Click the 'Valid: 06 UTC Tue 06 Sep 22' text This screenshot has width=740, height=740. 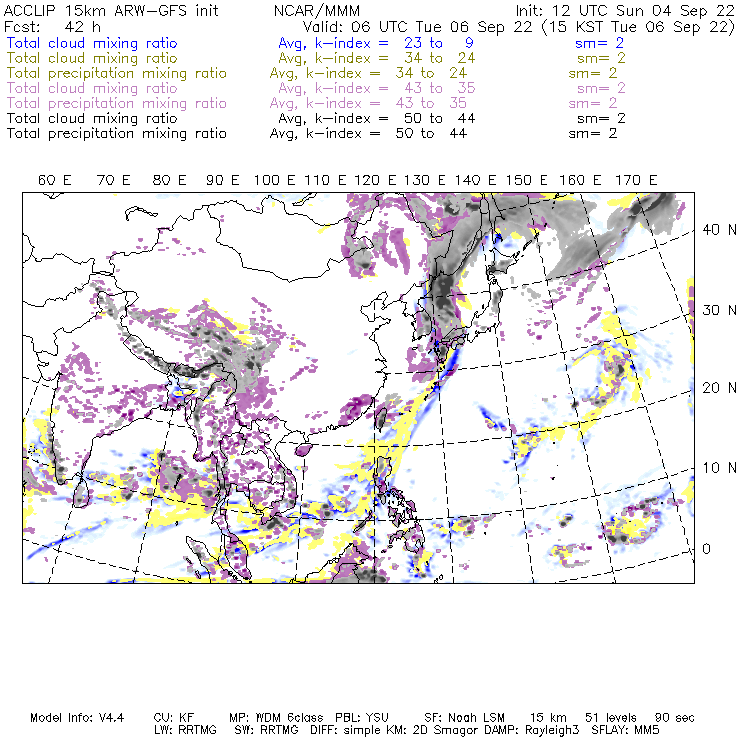[x=417, y=26]
